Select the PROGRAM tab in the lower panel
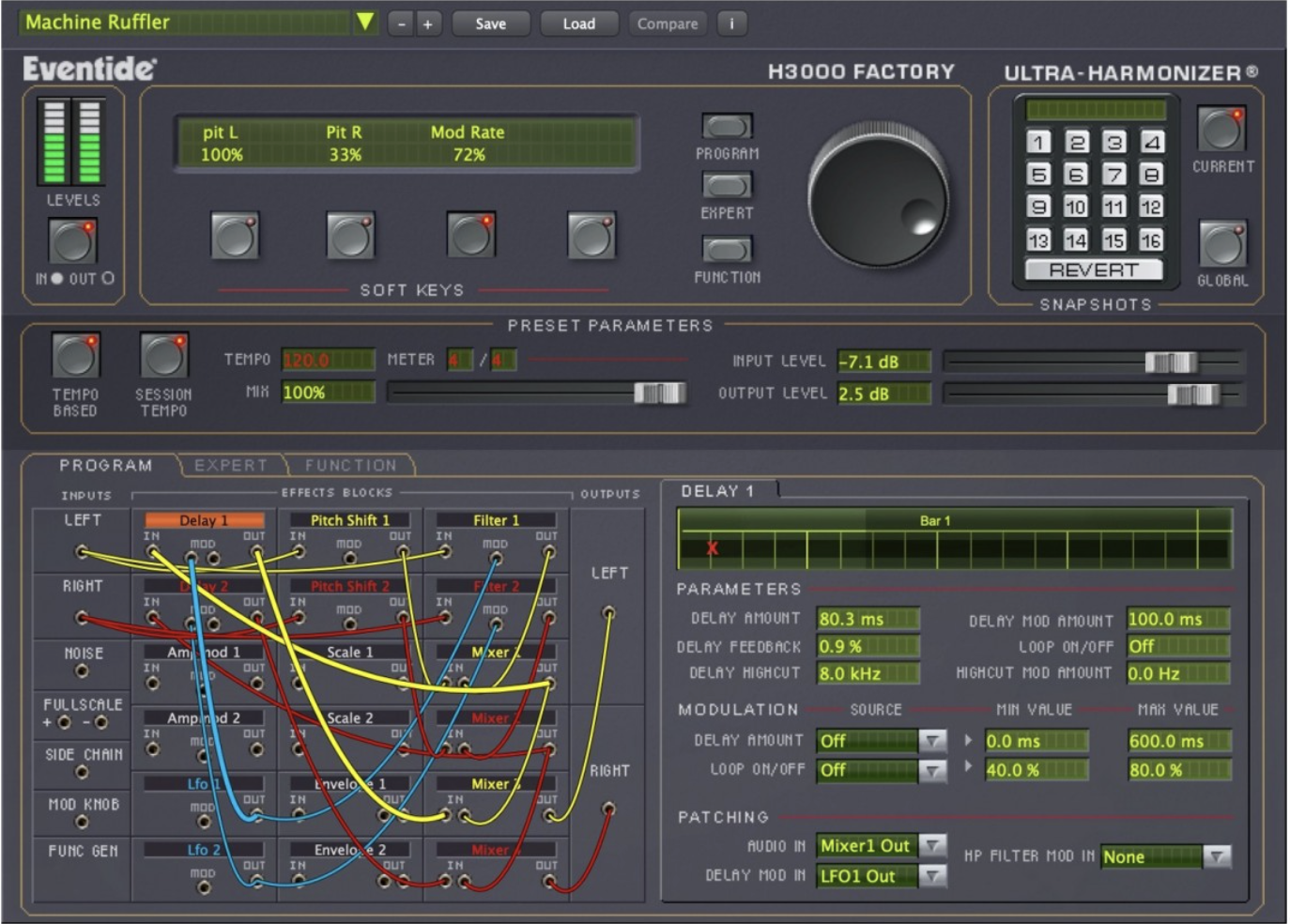The width and height of the screenshot is (1290, 924). point(104,466)
